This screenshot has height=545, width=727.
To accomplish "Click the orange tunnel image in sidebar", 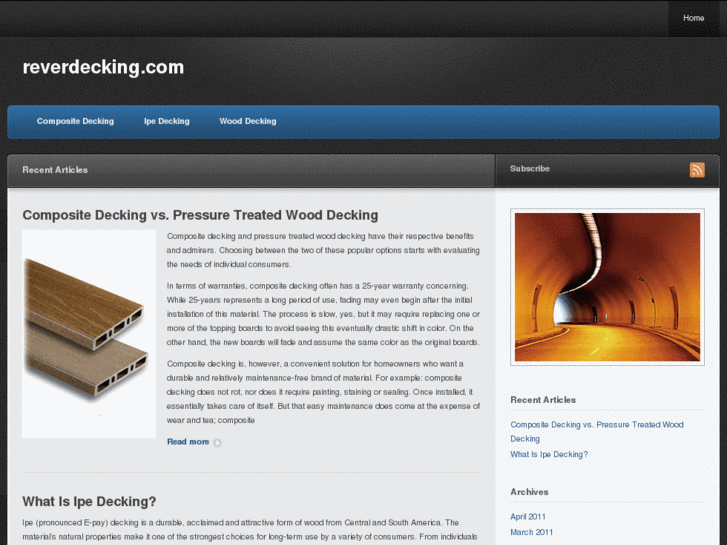I will pos(607,287).
